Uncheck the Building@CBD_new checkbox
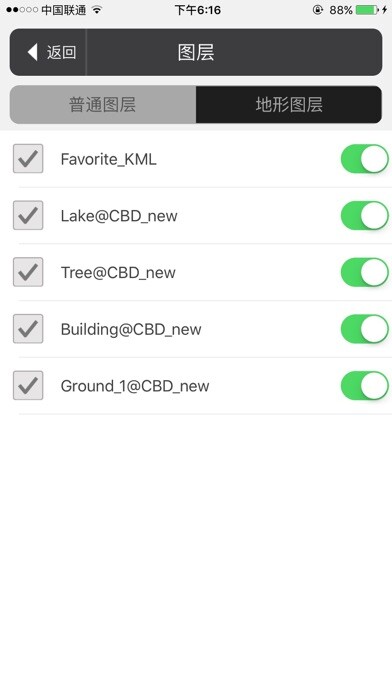 [x=28, y=329]
